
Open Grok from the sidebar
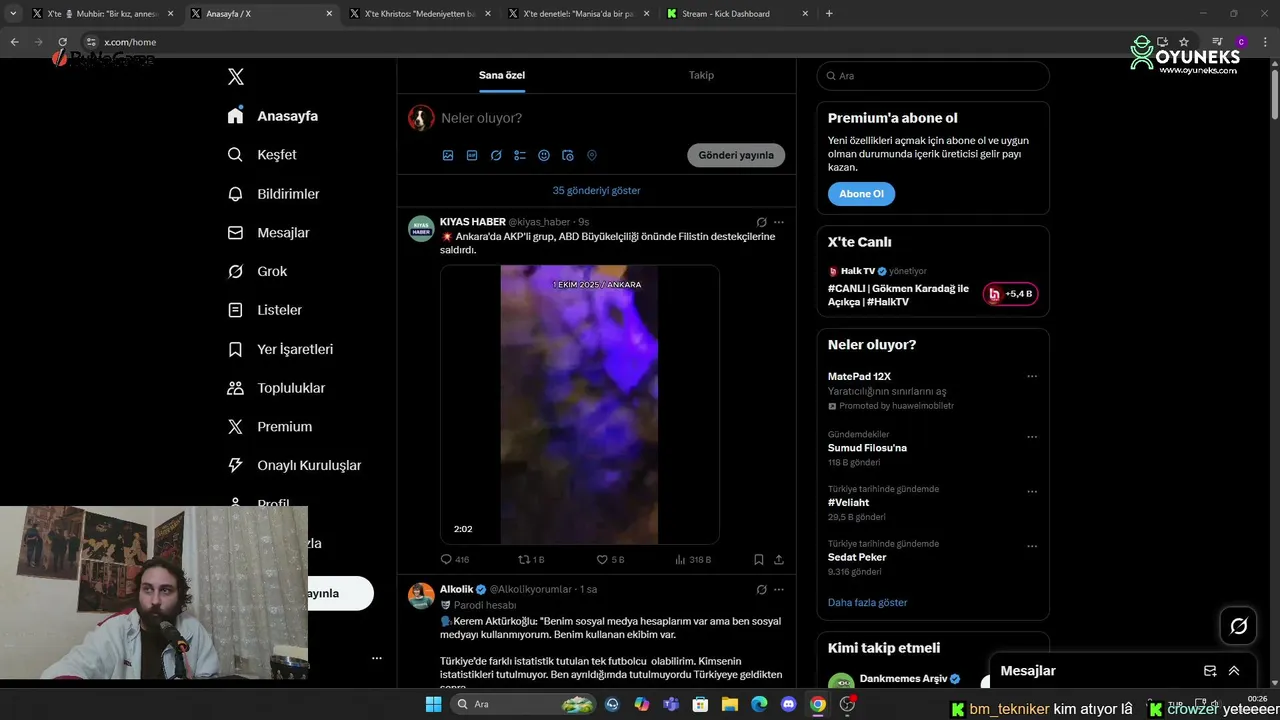pos(257,271)
